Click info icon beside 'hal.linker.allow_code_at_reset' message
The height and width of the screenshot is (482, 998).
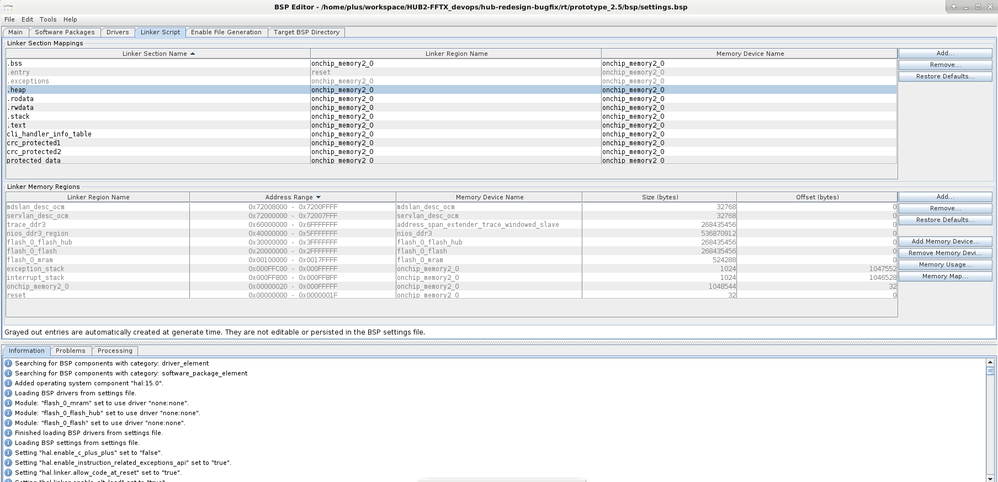pyautogui.click(x=8, y=472)
